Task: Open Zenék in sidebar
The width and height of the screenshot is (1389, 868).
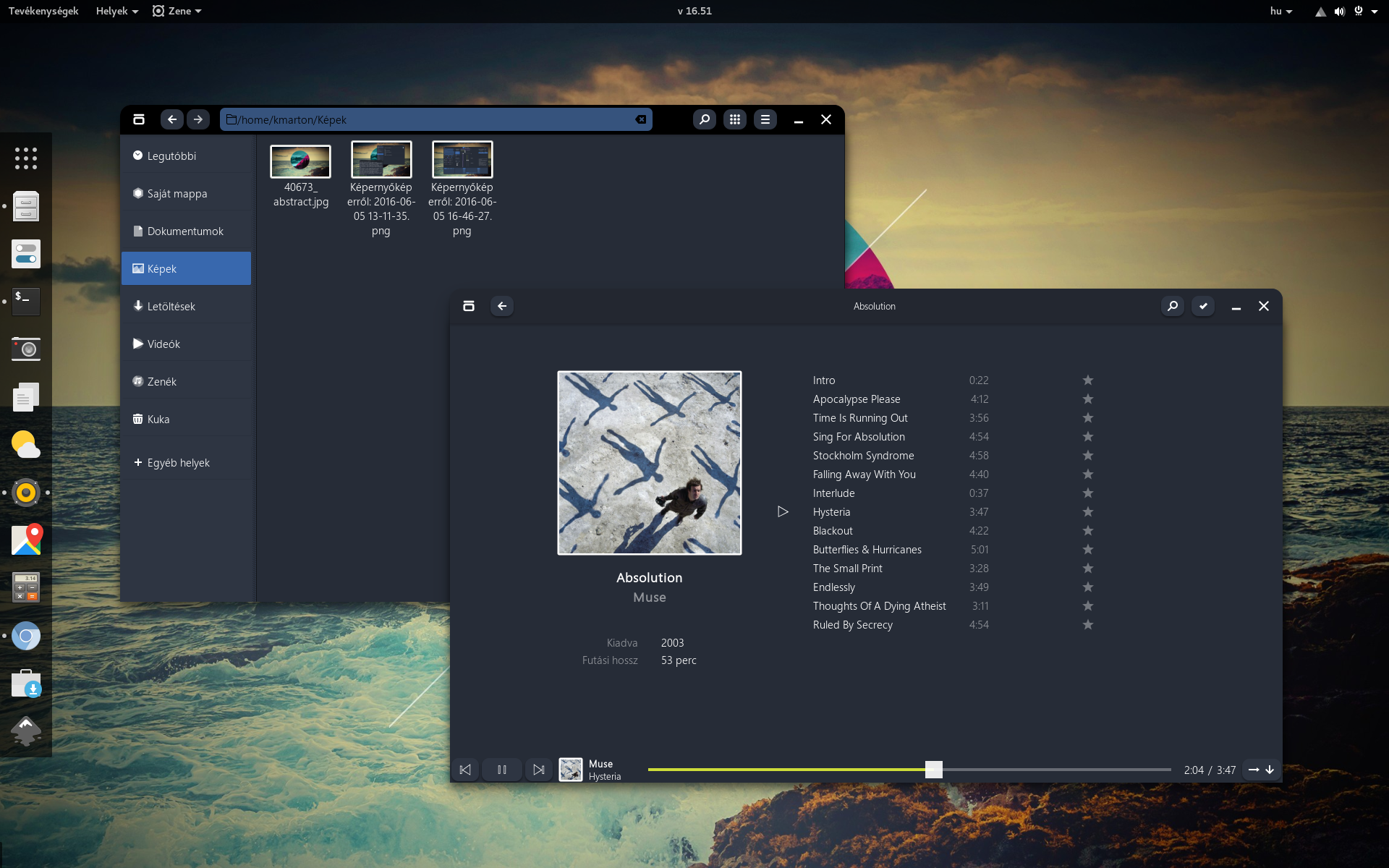Action: tap(187, 382)
